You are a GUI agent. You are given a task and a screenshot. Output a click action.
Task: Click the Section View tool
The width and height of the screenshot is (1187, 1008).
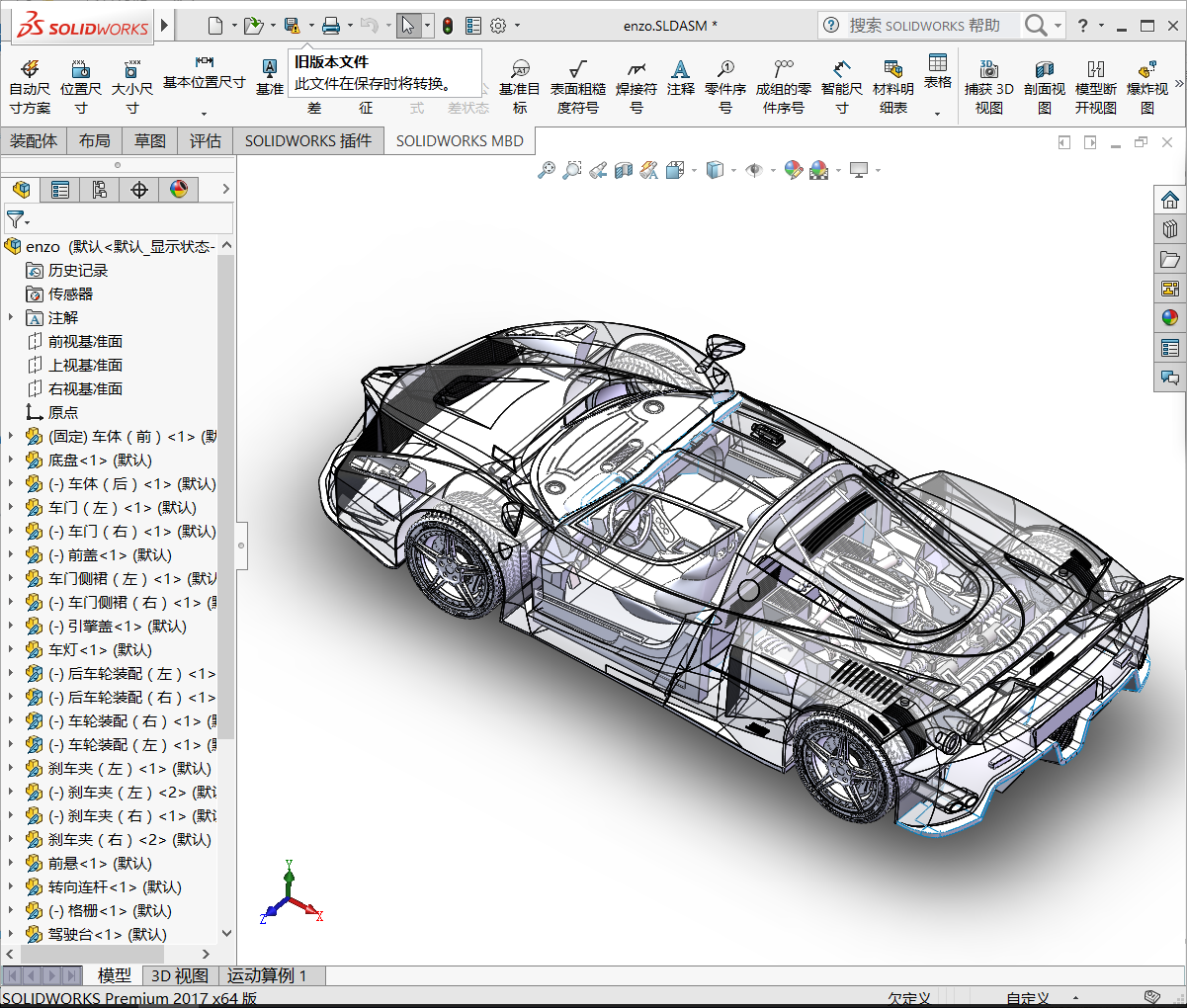click(1045, 86)
